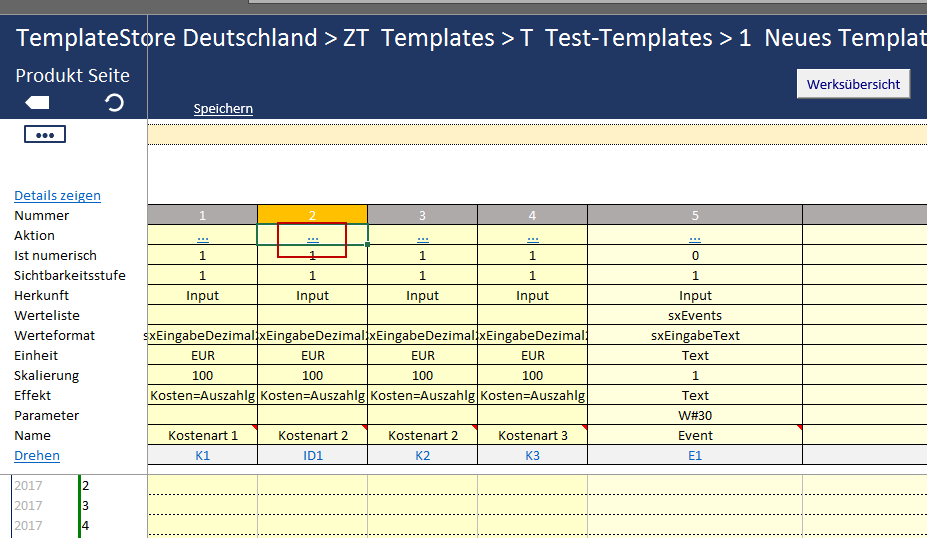Select the Einheit EUR cell in column 1
The height and width of the screenshot is (538, 927).
tap(203, 355)
